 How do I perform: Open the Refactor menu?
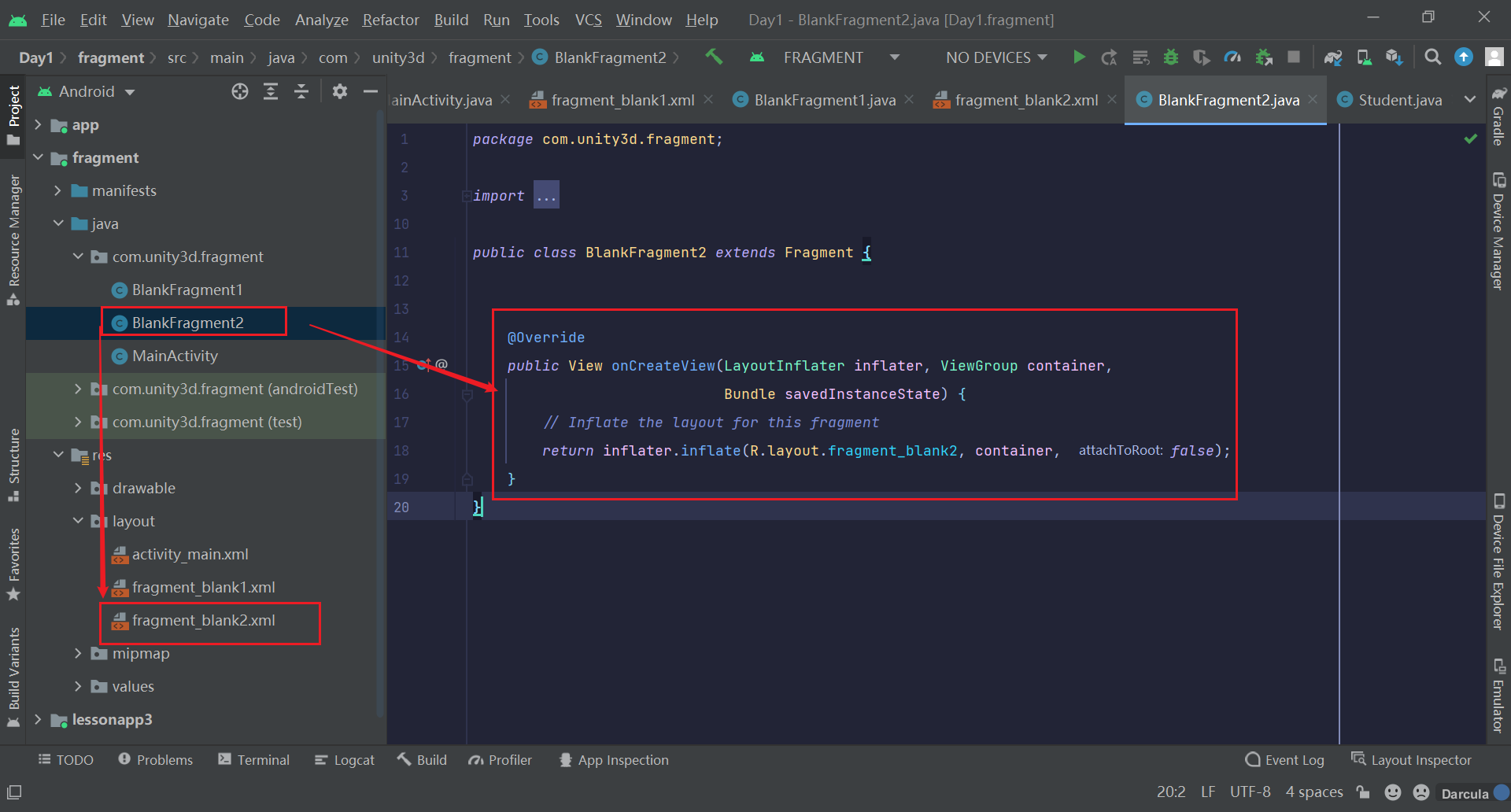coord(390,20)
